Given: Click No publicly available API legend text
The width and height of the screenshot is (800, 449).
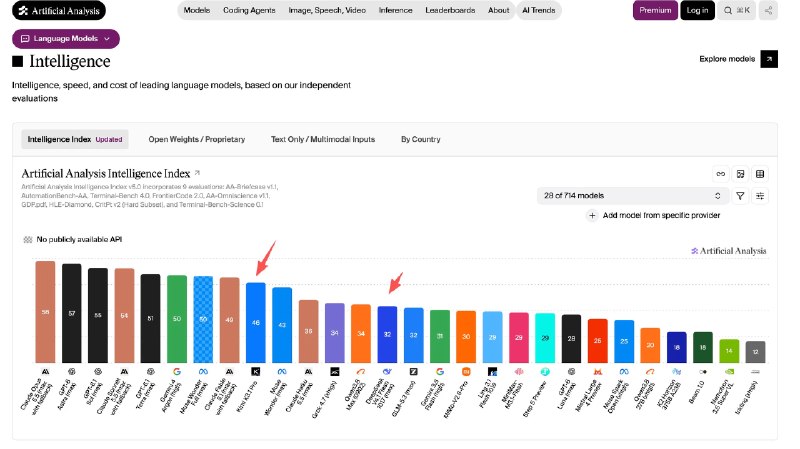Looking at the screenshot, I should 79,239.
